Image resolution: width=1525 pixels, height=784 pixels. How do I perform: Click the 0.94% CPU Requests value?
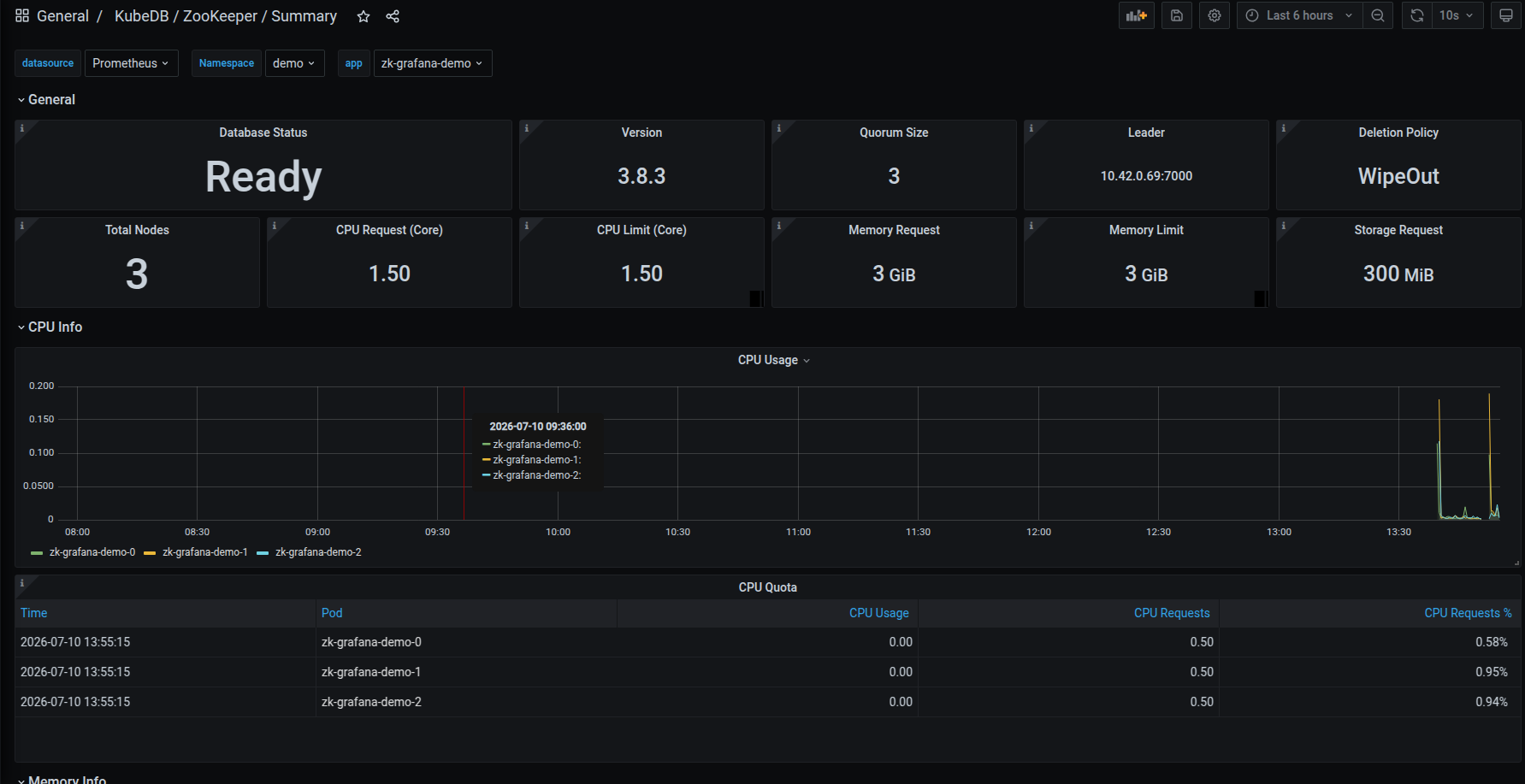pos(1492,702)
